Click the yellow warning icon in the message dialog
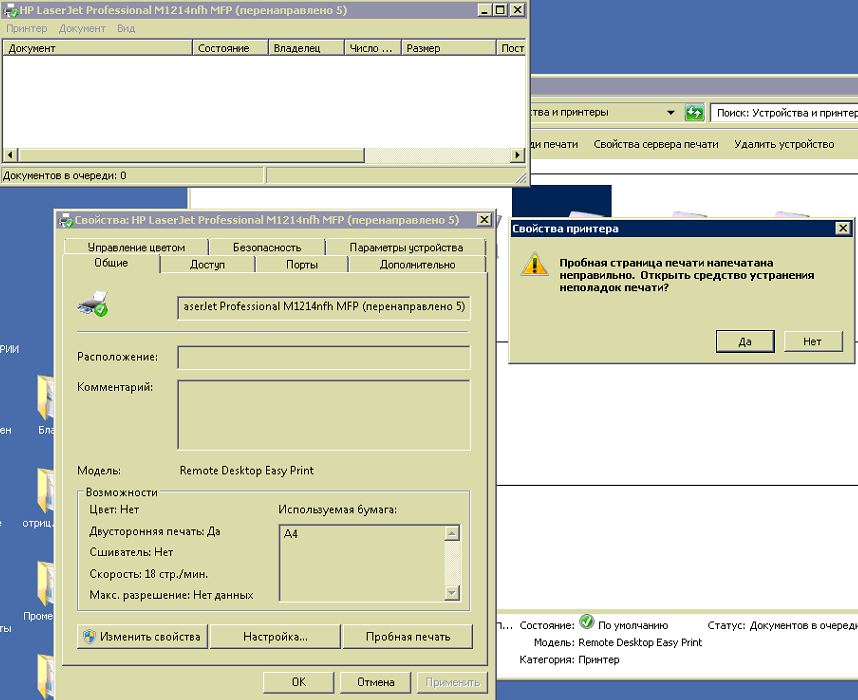This screenshot has height=700, width=858. (535, 263)
